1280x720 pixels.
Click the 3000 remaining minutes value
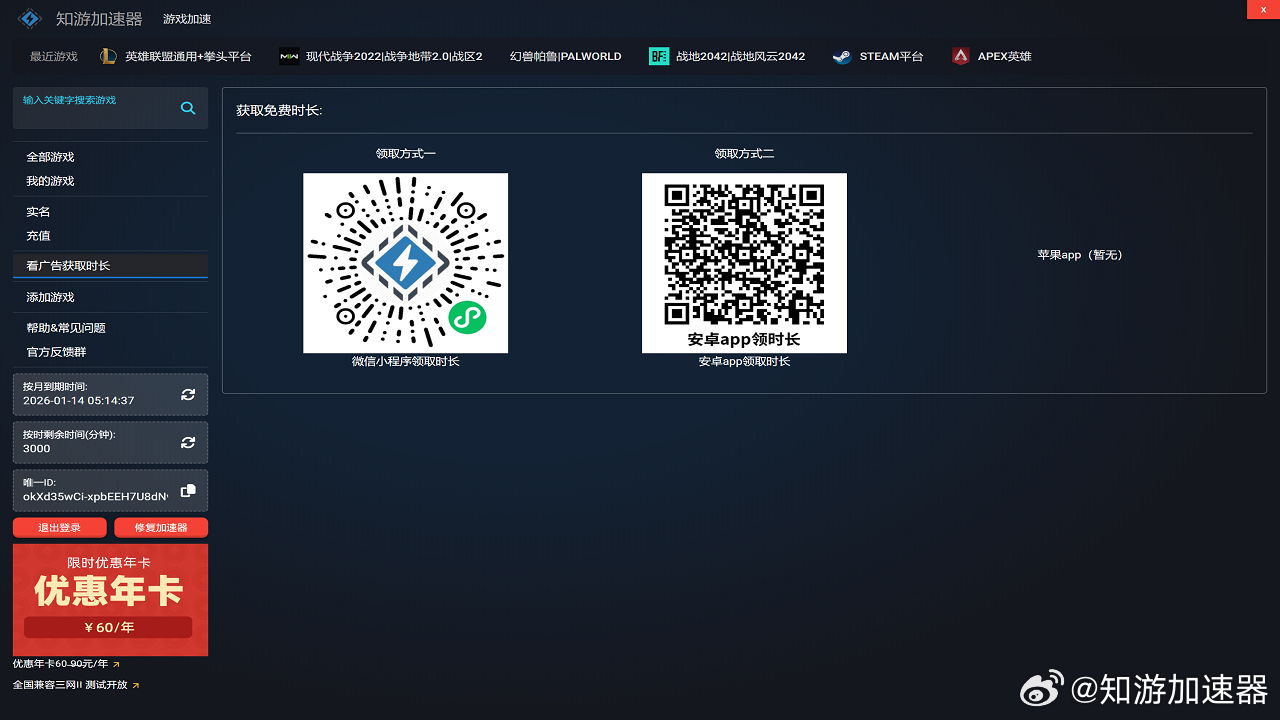37,448
